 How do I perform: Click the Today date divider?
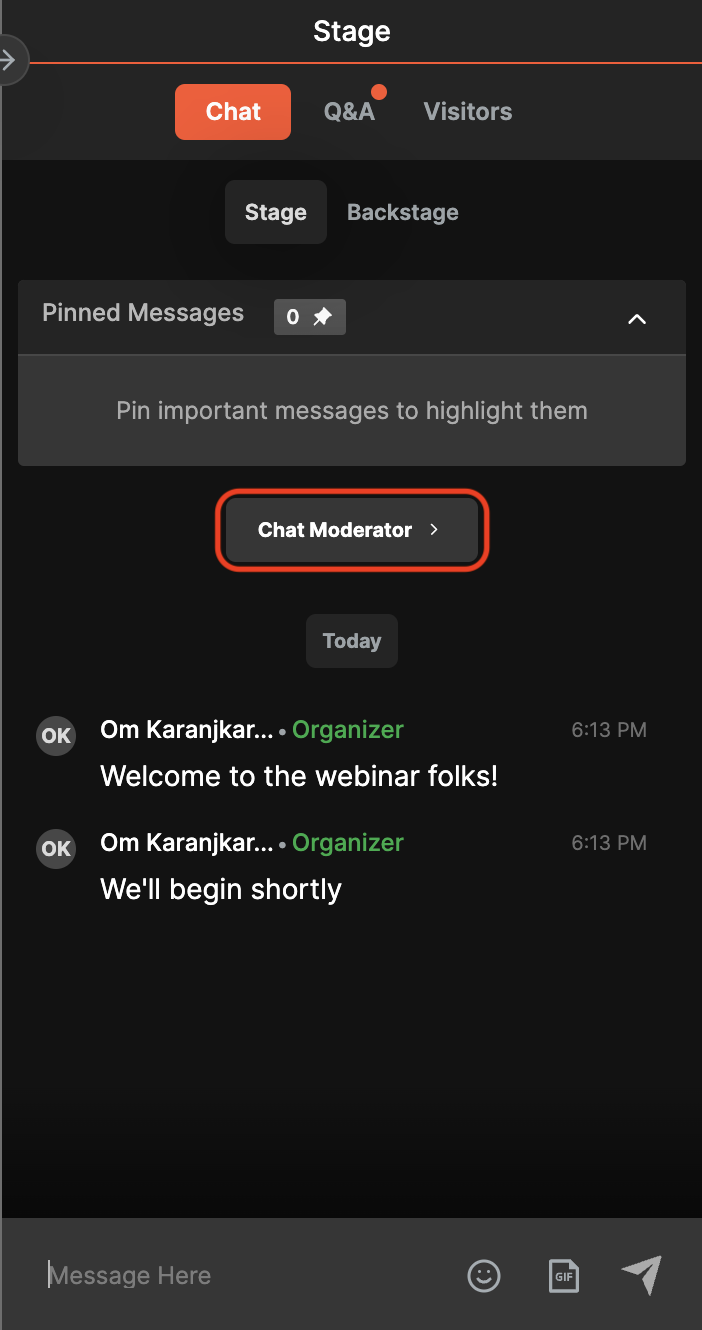pos(351,641)
